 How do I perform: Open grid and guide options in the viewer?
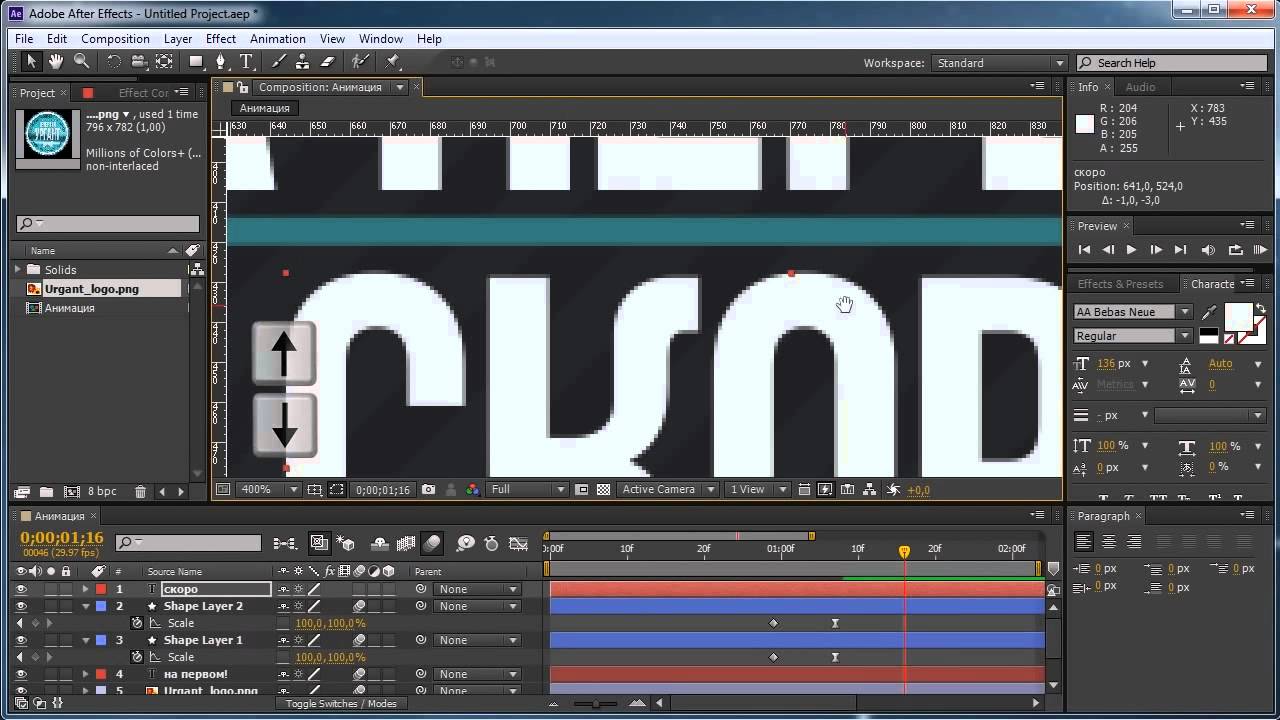314,490
